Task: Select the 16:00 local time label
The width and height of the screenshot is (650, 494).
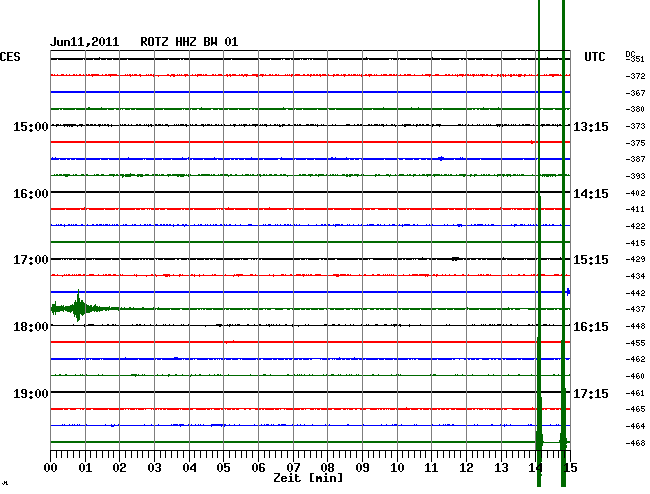Action: [31, 194]
